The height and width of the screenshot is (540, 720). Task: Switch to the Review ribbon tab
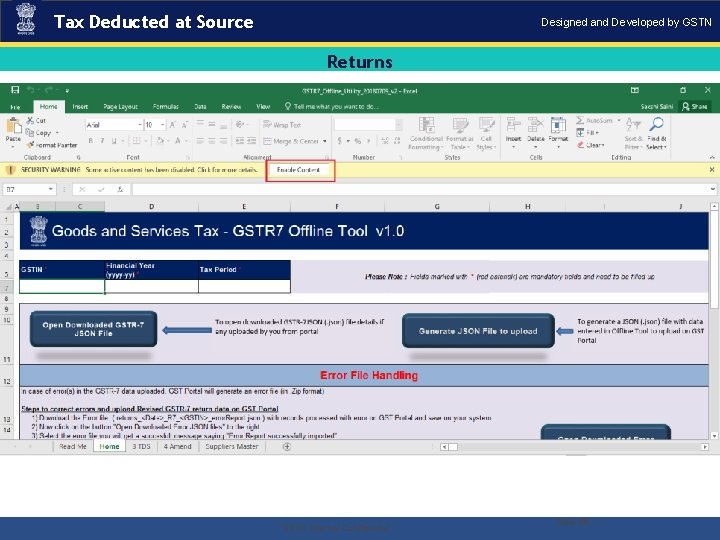click(231, 107)
